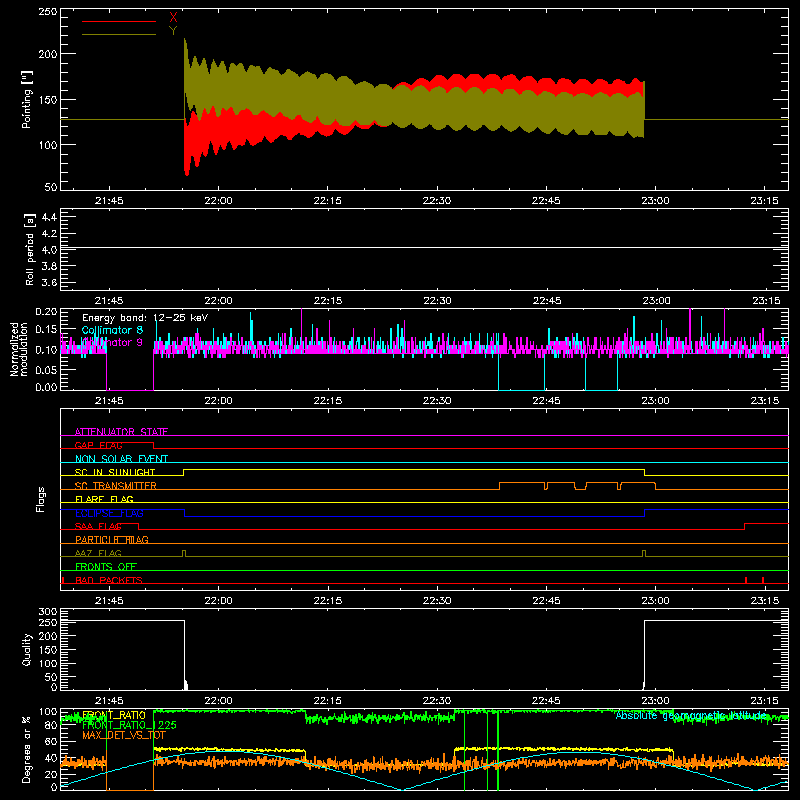Image resolution: width=800 pixels, height=800 pixels.
Task: Click the olive Y legend line
Action: point(119,35)
